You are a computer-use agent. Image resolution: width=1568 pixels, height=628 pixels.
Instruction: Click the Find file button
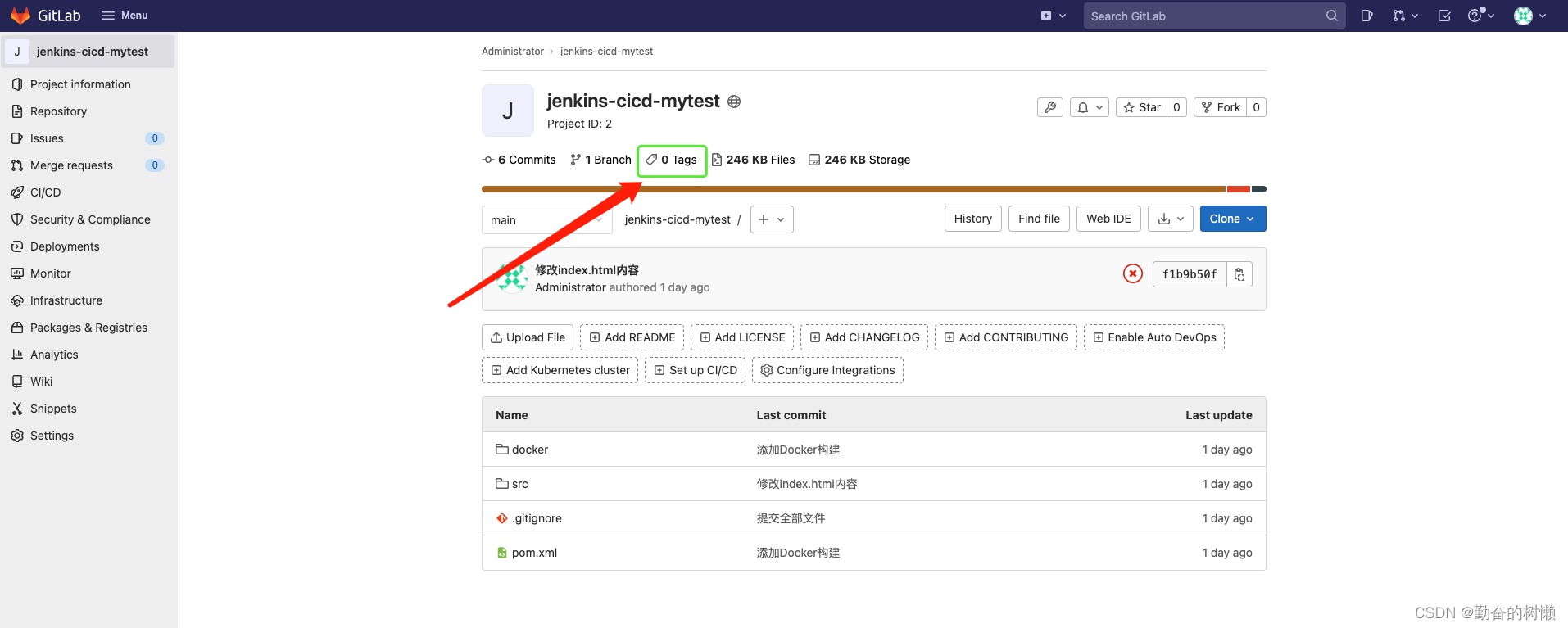[x=1039, y=219]
